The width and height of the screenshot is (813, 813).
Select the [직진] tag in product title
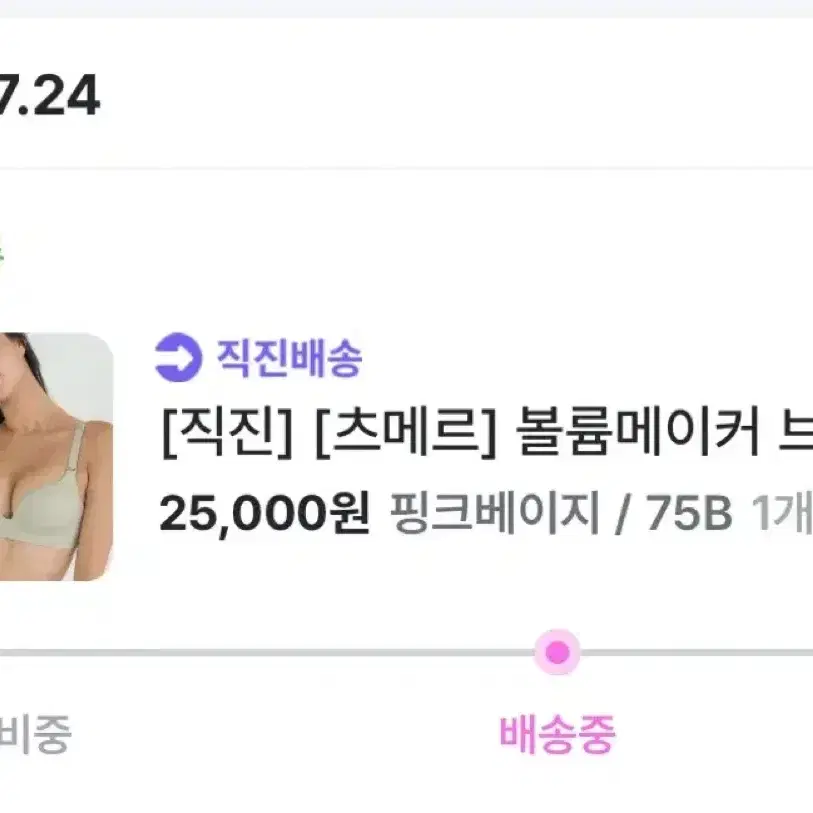228,432
